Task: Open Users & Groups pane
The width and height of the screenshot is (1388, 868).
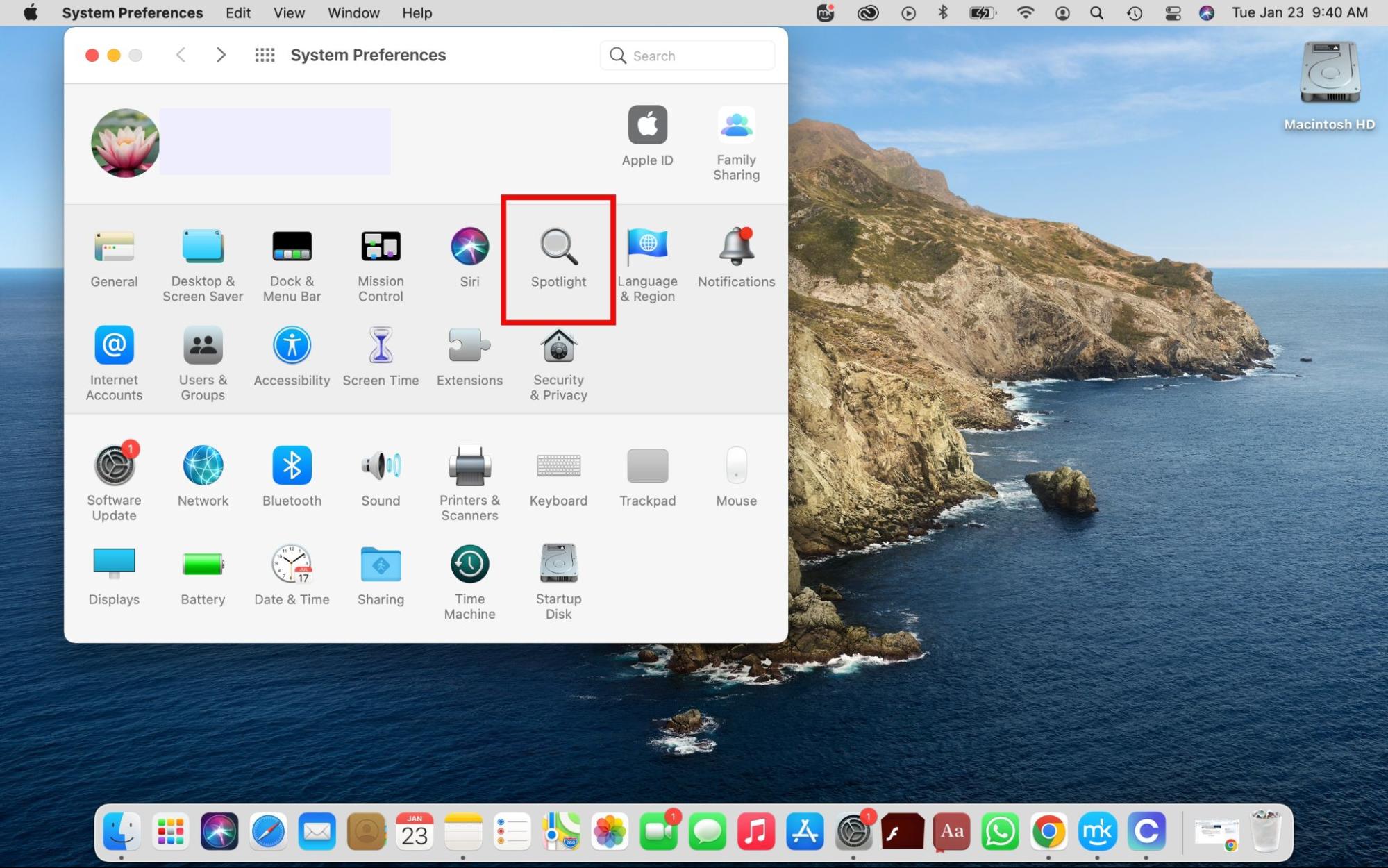Action: click(x=203, y=358)
